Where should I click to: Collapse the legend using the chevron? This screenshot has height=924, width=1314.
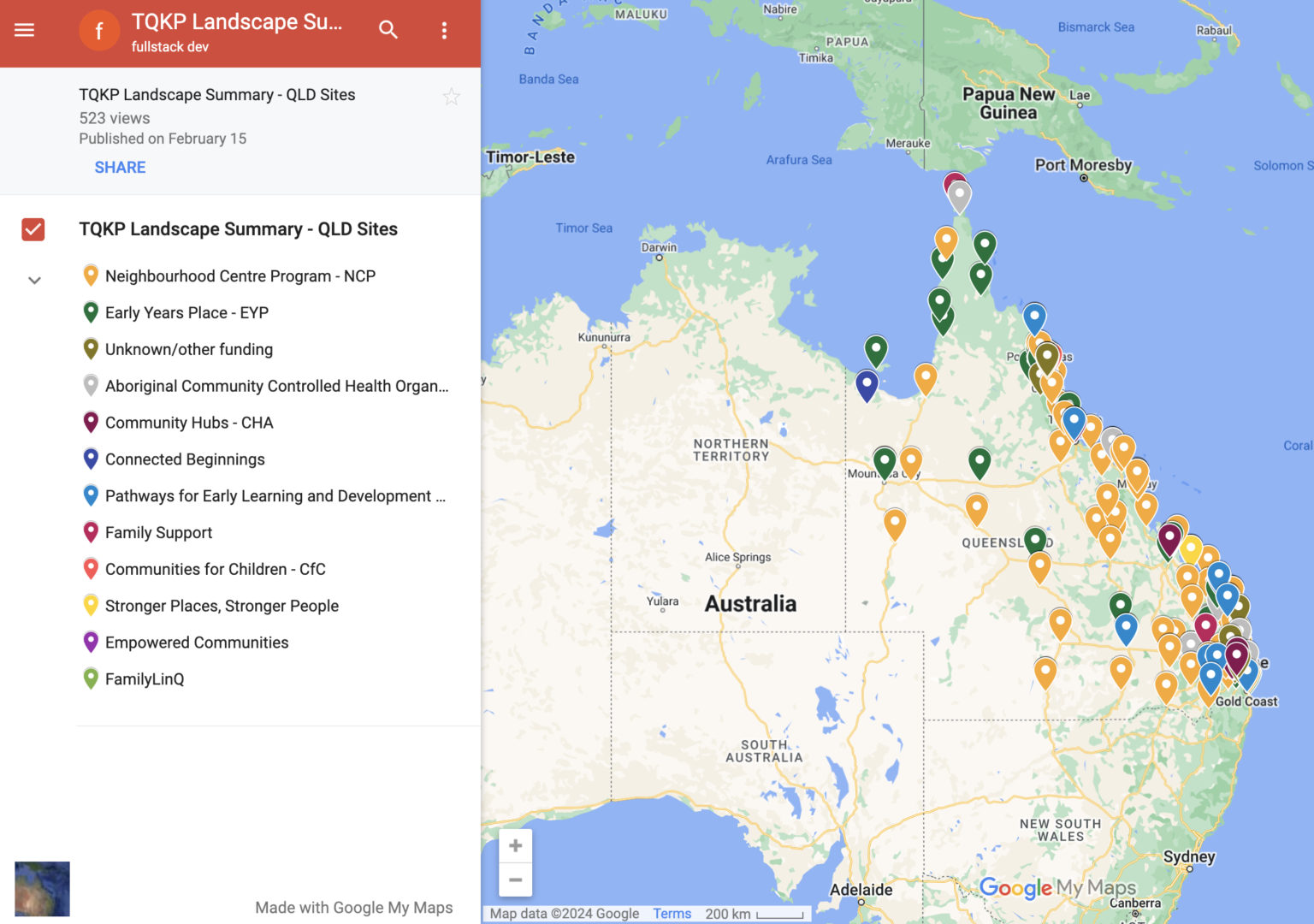[34, 280]
